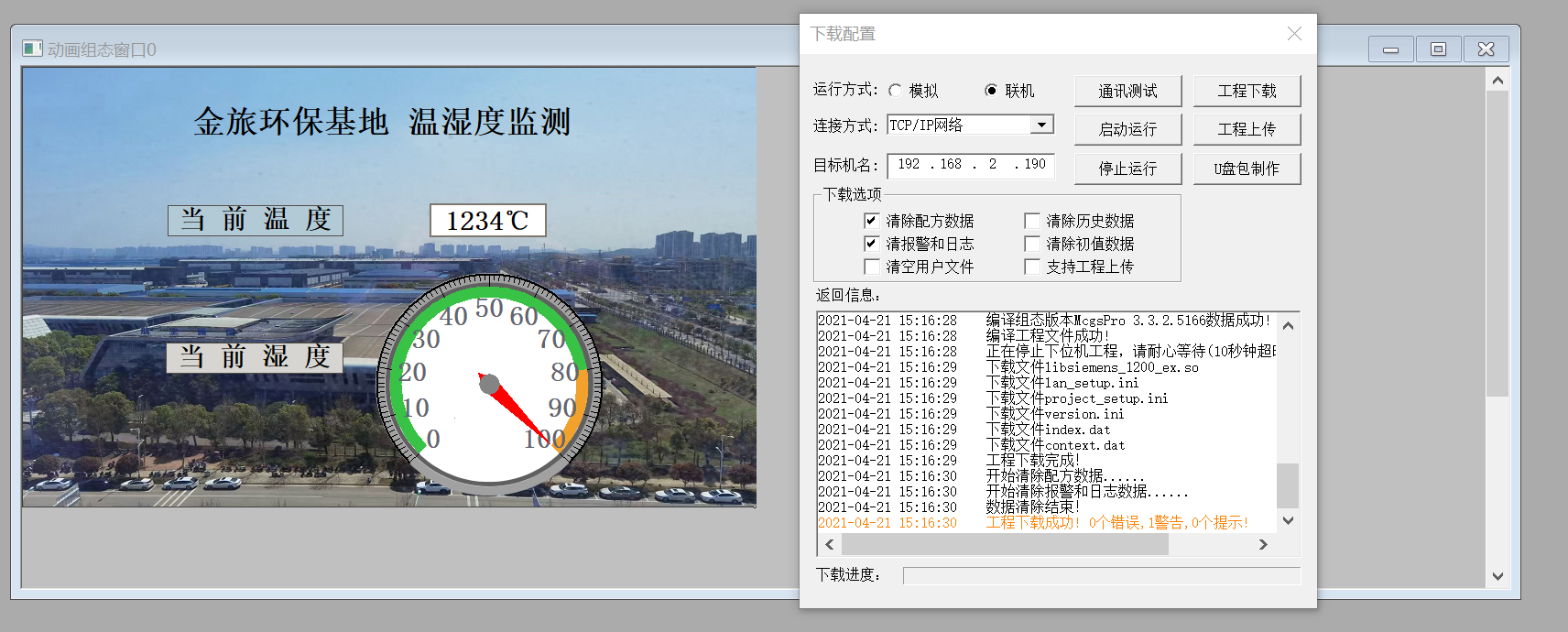
Task: Click the 工程上传 button
Action: tap(1247, 129)
